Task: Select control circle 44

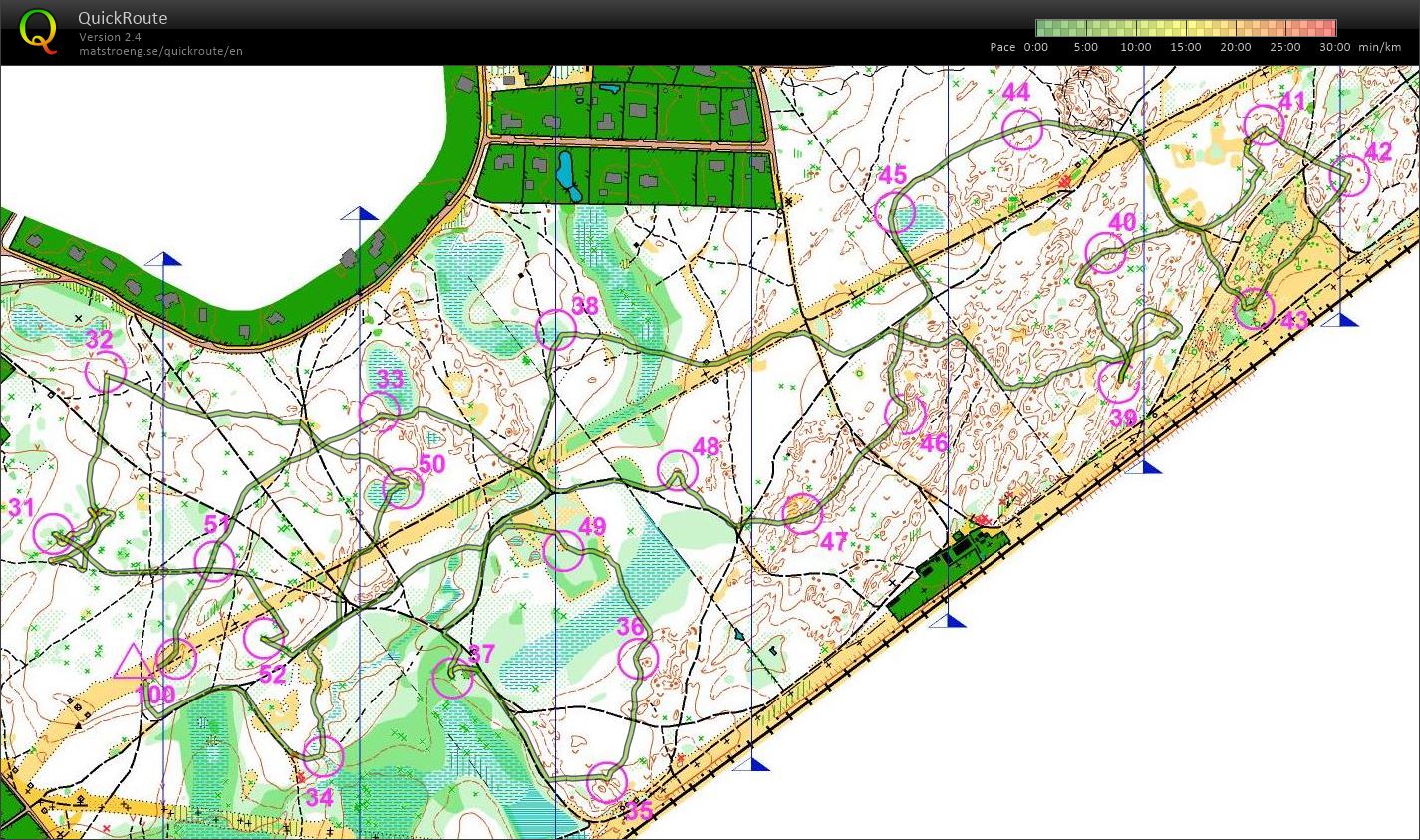Action: coord(1021,130)
